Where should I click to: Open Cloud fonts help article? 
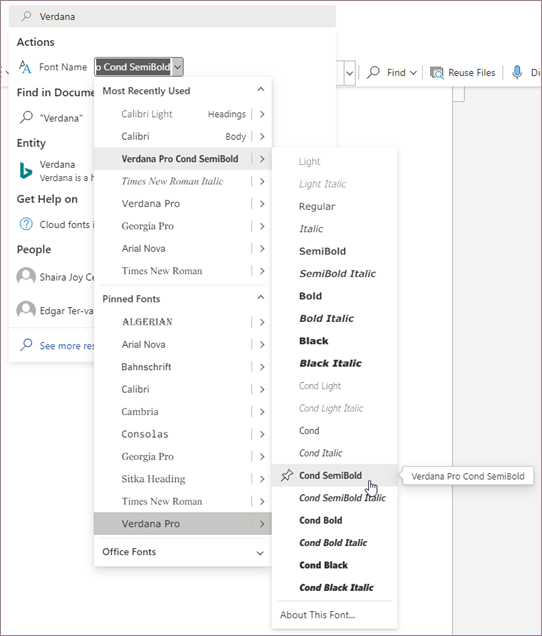[67, 224]
